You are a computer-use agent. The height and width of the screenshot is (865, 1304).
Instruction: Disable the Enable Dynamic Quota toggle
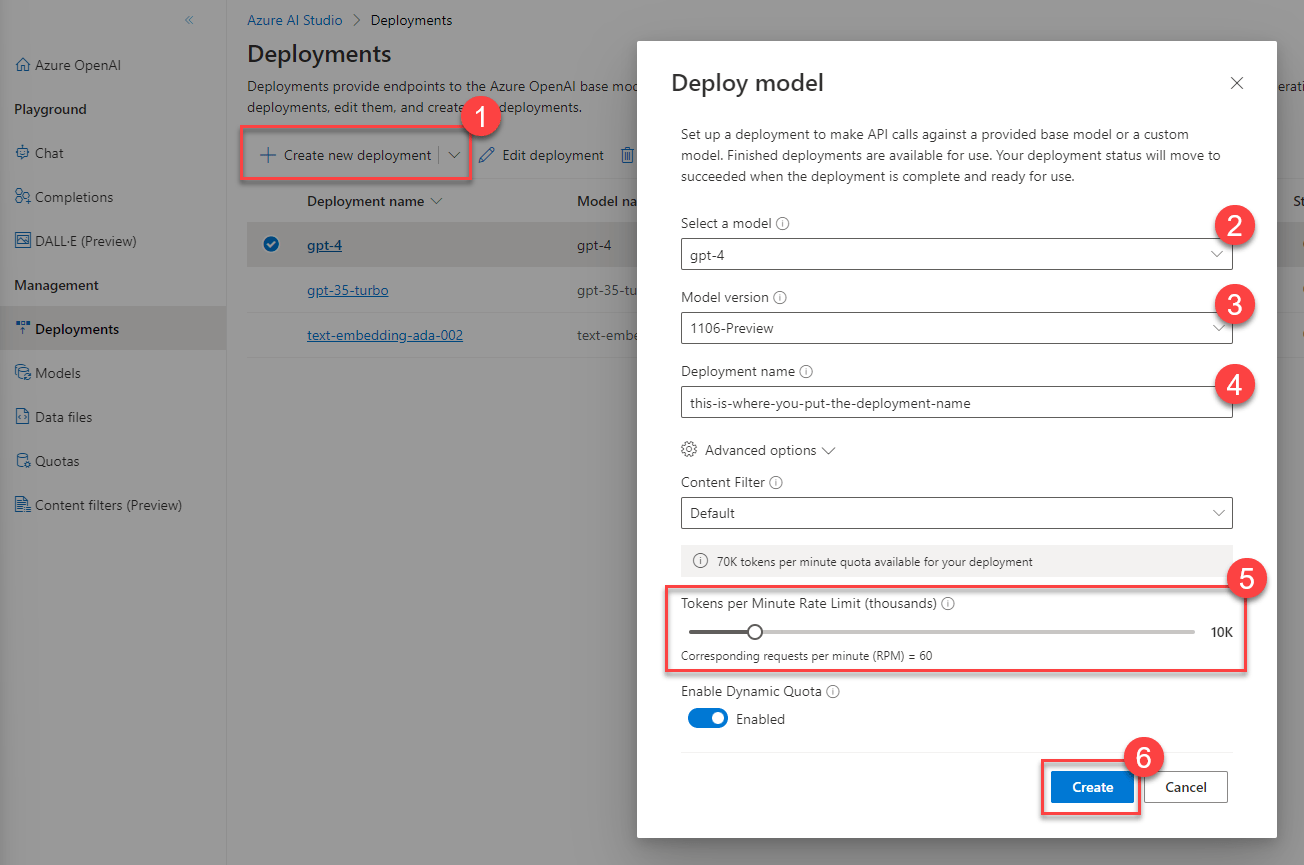[708, 718]
